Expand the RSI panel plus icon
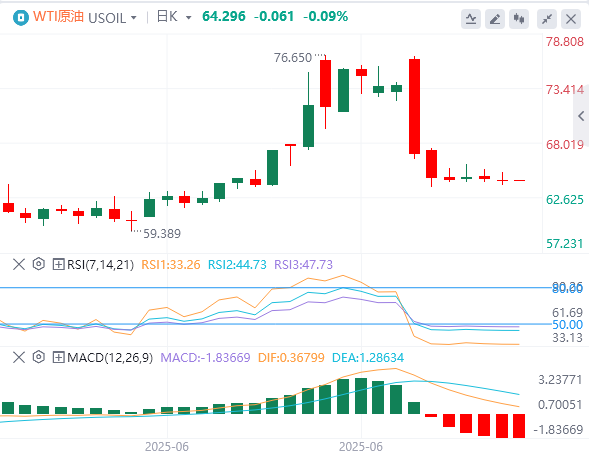This screenshot has width=589, height=460. click(x=58, y=264)
